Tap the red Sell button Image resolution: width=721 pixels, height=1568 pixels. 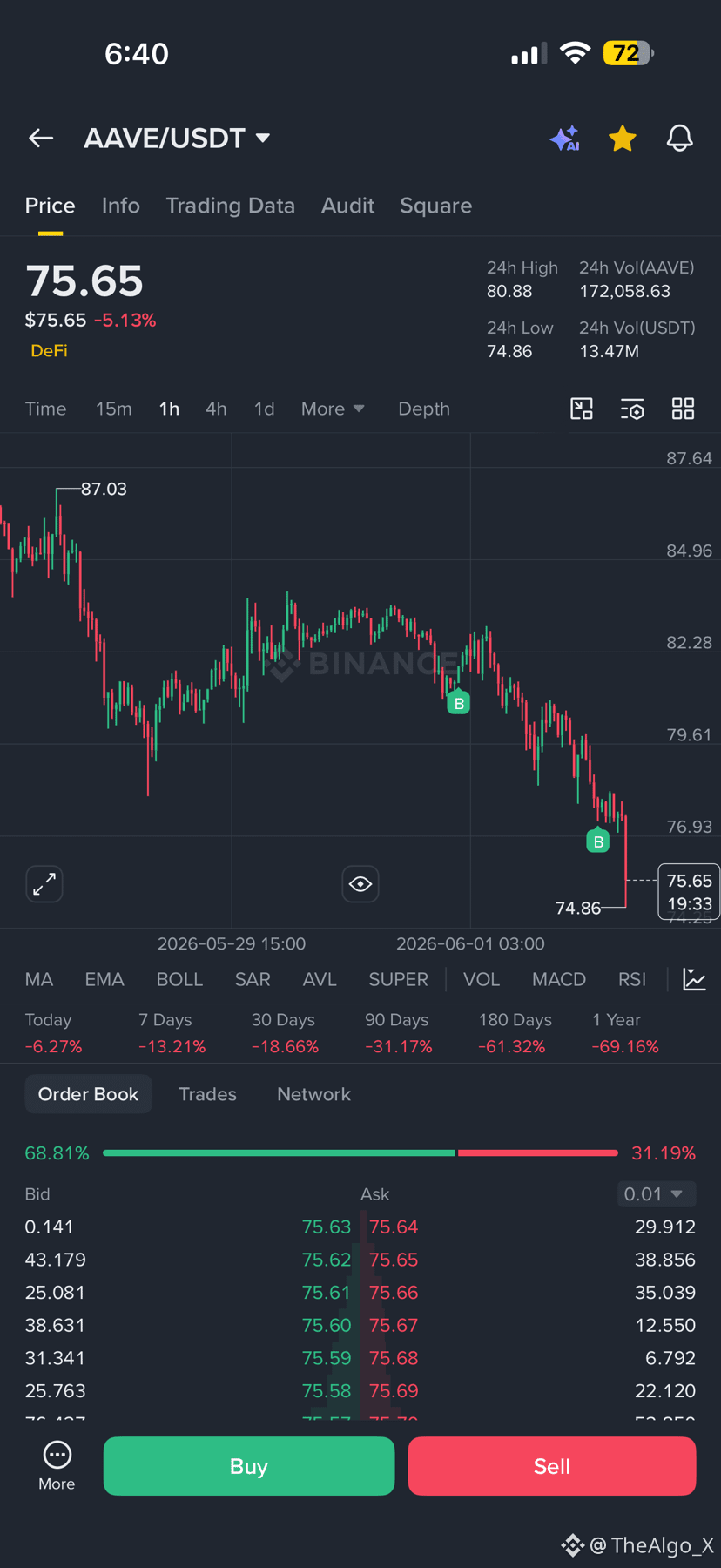[x=552, y=1466]
